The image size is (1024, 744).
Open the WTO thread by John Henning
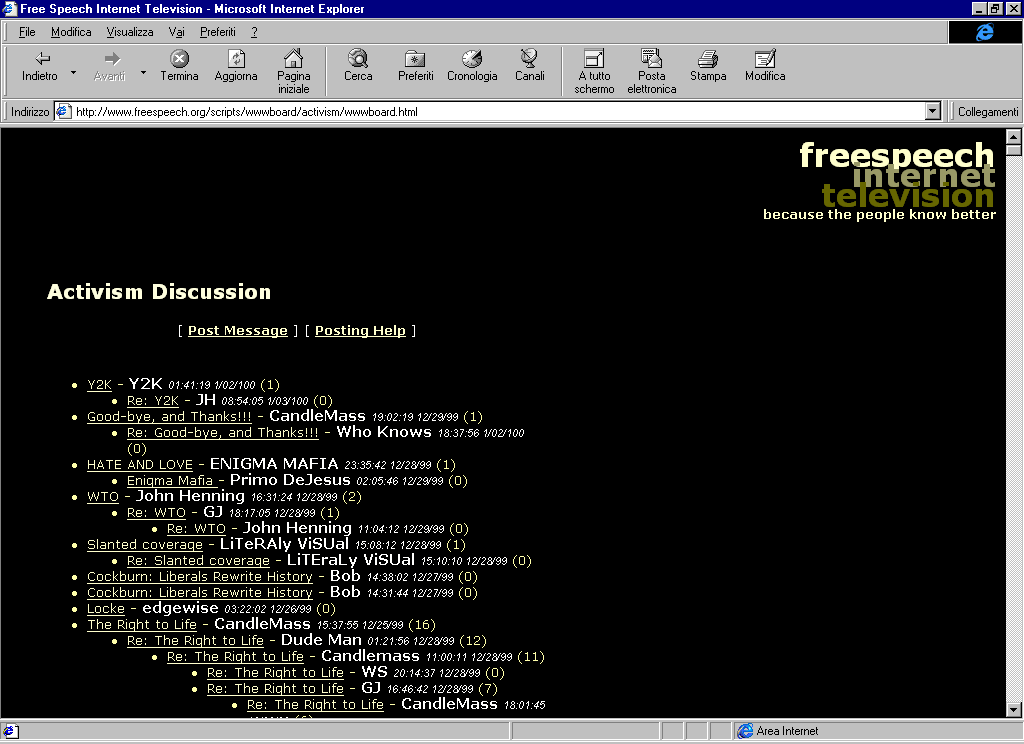pyautogui.click(x=103, y=496)
